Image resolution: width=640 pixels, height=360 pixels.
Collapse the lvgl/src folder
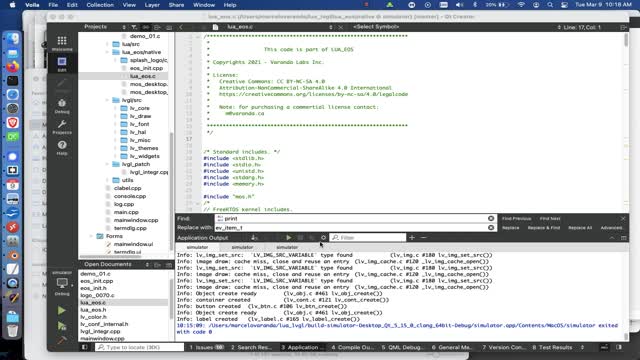tap(107, 100)
